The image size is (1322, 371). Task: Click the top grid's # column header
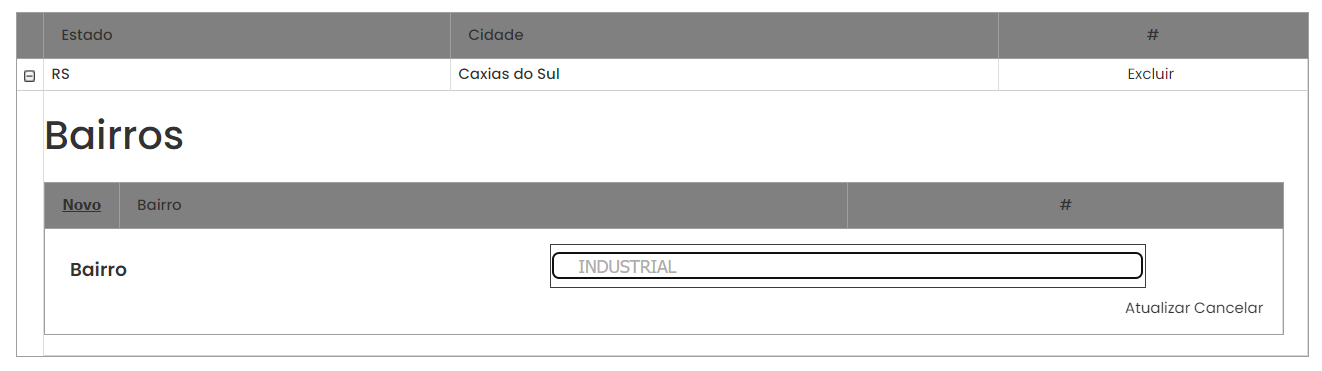[x=1153, y=35]
